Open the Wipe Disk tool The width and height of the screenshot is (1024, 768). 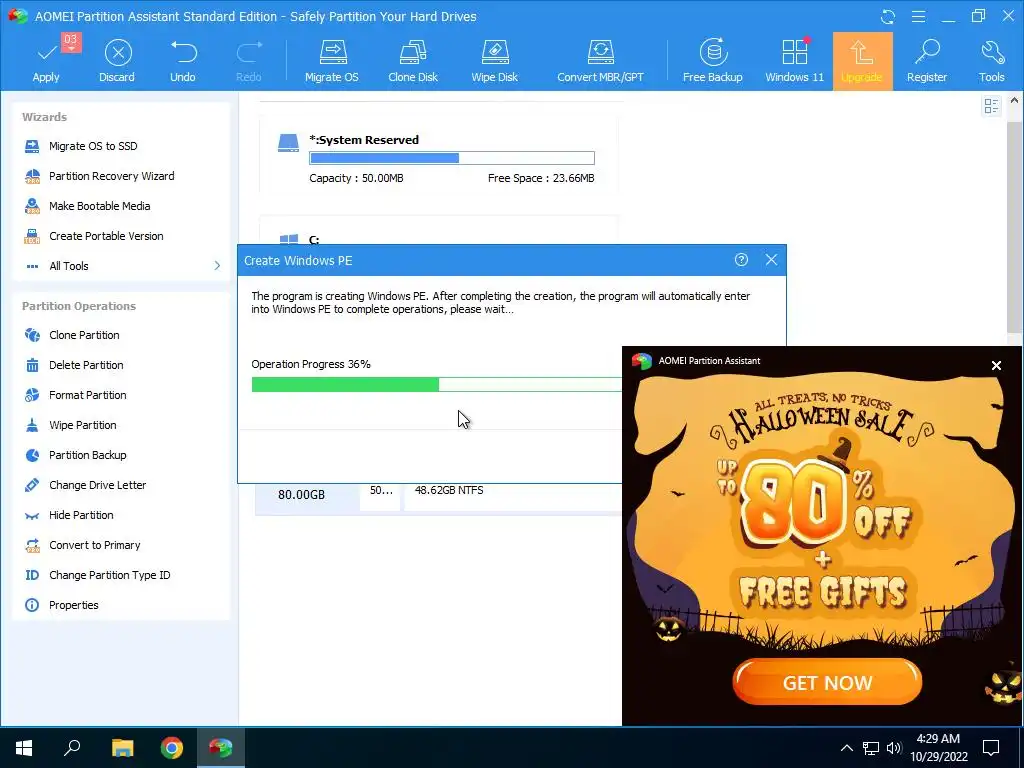[494, 61]
